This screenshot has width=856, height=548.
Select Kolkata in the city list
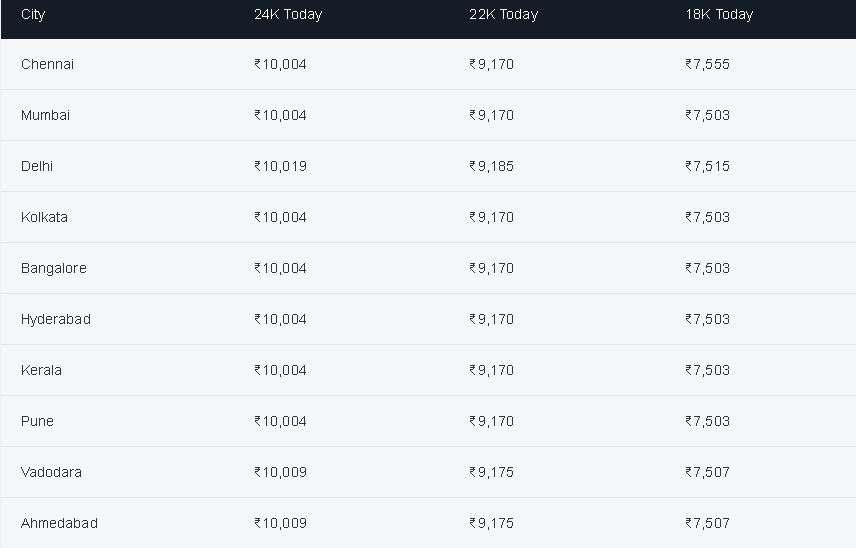coord(44,217)
